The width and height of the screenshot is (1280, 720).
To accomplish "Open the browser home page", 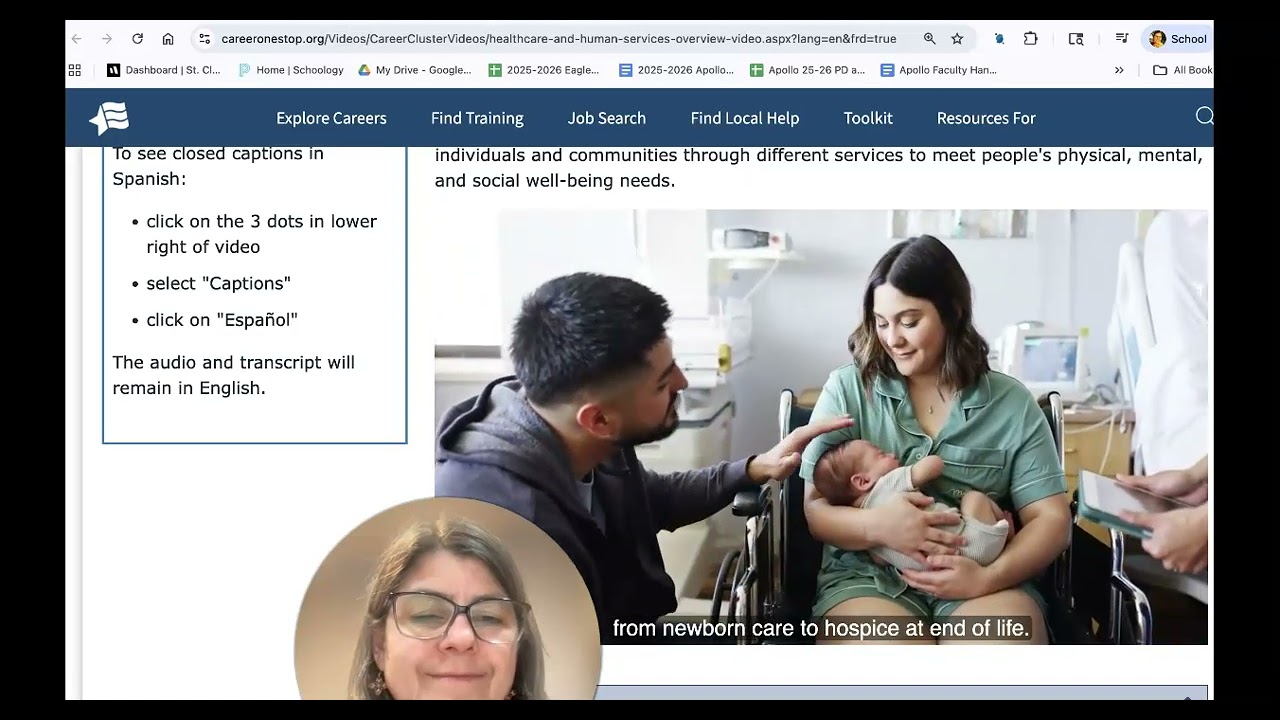I will (168, 39).
